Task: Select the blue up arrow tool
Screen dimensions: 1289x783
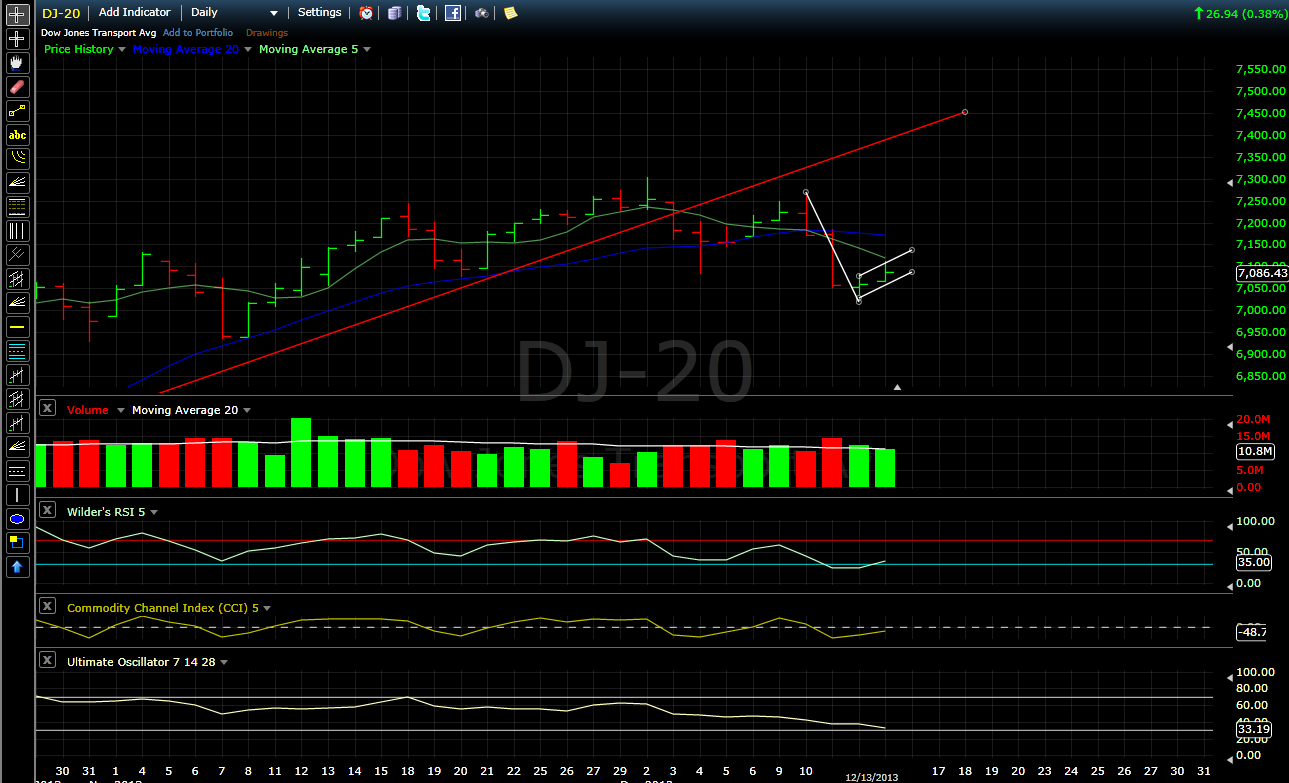Action: tap(17, 567)
